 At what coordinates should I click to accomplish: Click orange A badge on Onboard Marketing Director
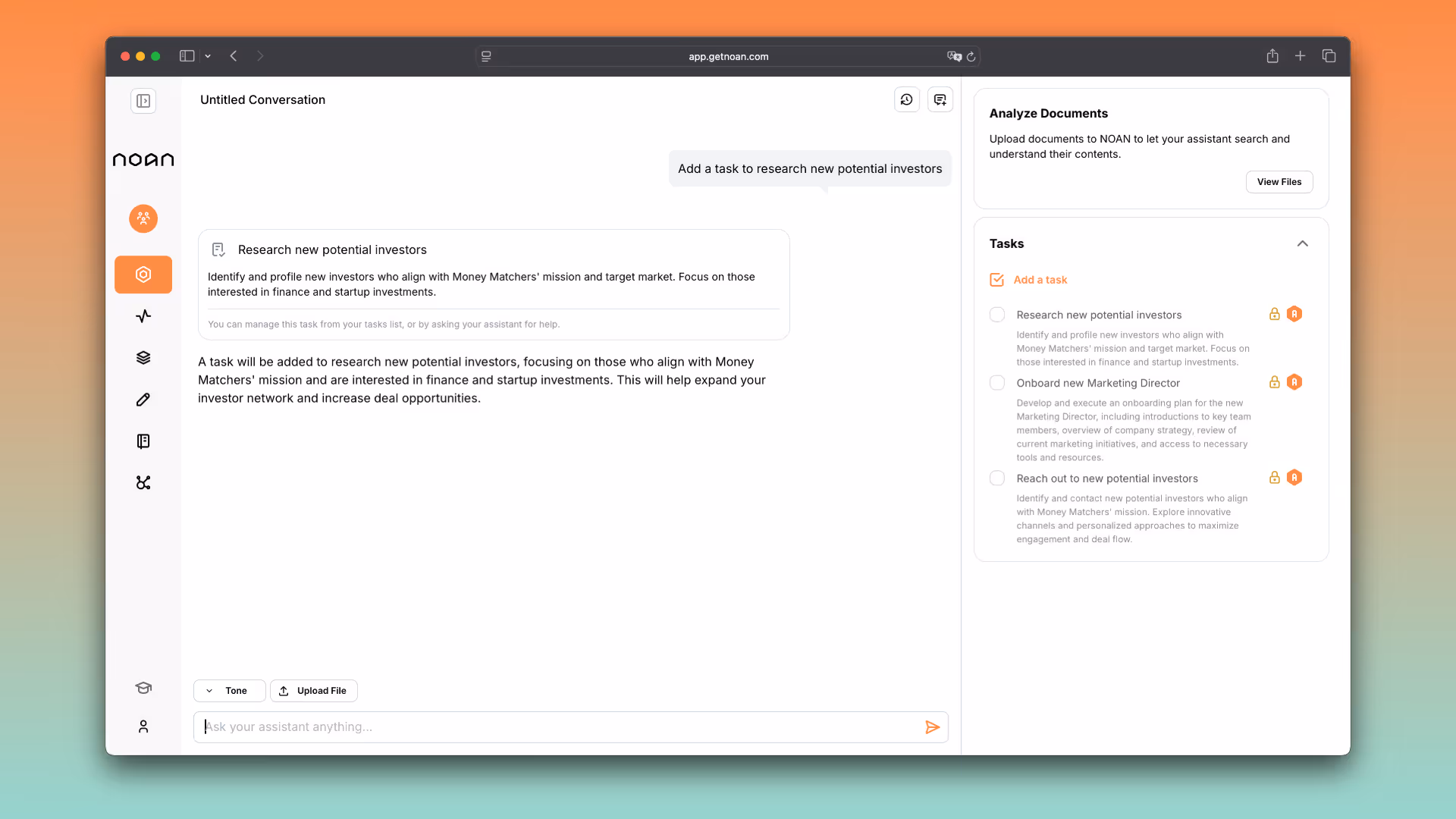point(1294,382)
